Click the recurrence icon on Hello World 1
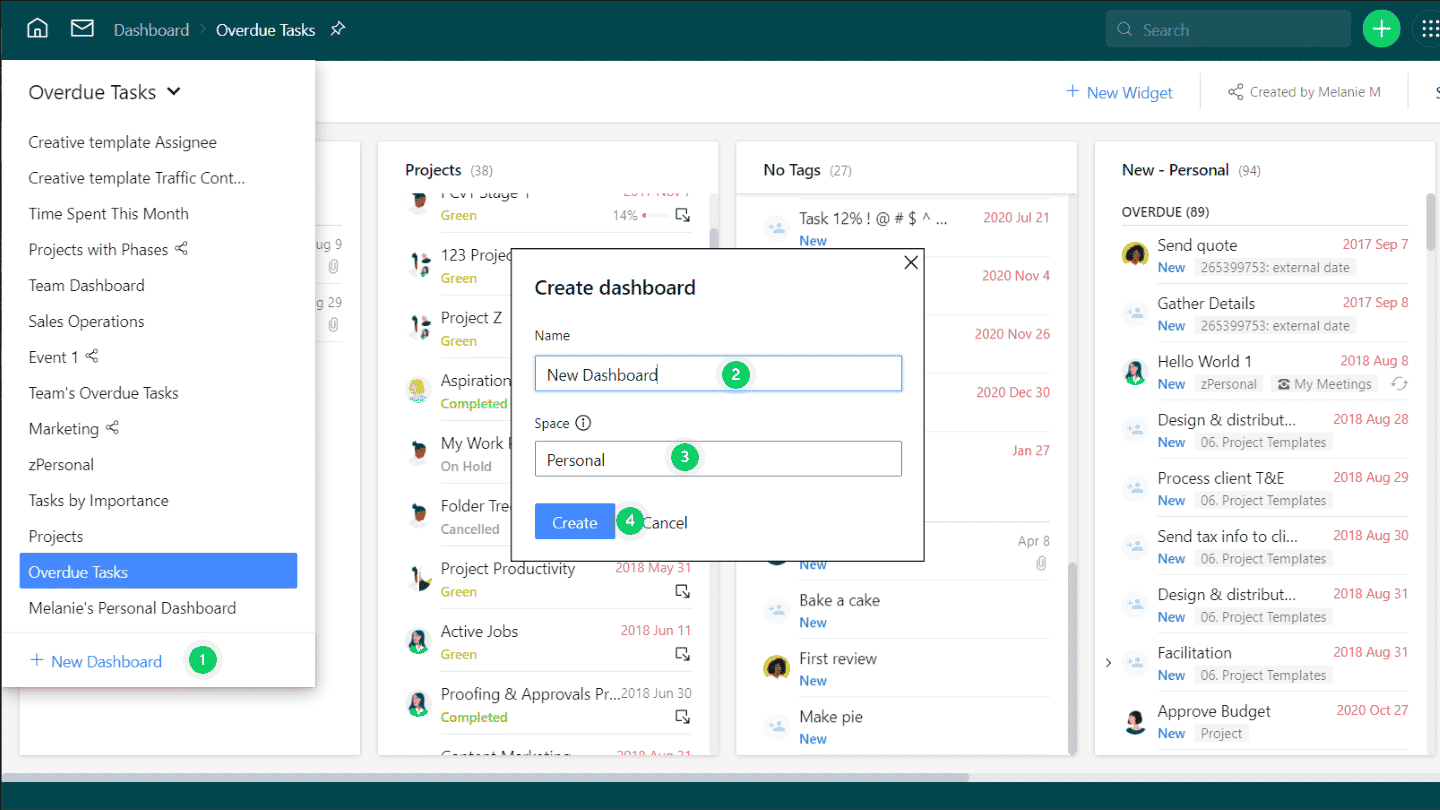1440x810 pixels. [x=1399, y=384]
